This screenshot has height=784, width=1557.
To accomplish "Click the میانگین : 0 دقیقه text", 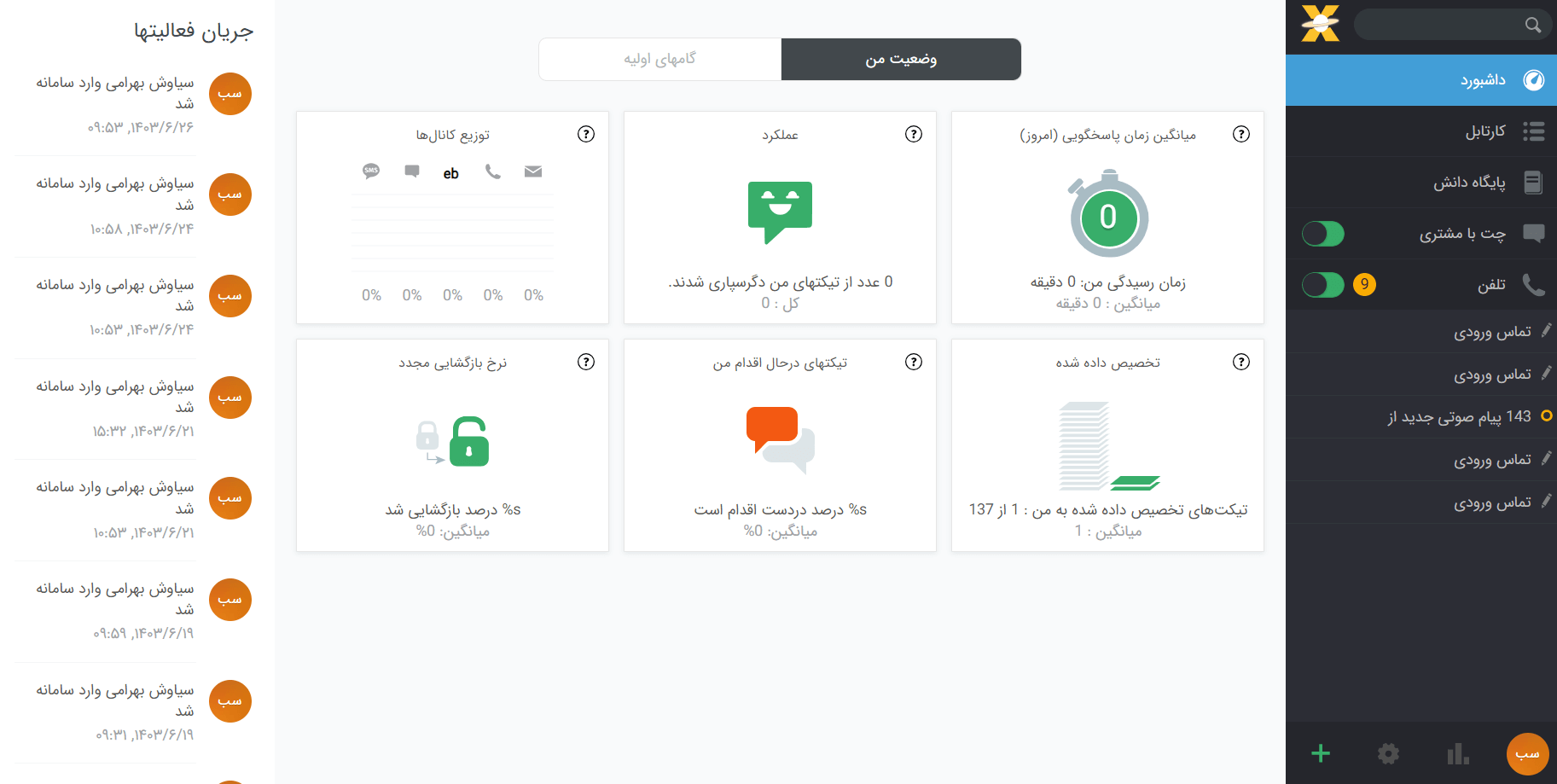I will click(x=1107, y=303).
